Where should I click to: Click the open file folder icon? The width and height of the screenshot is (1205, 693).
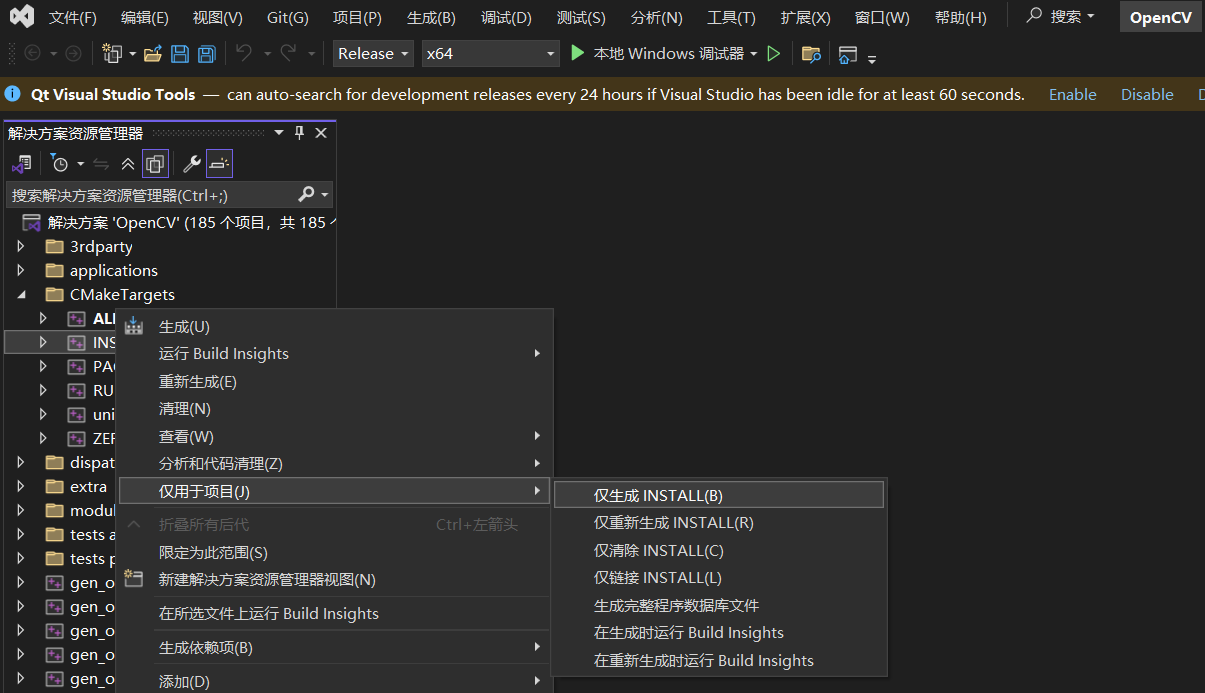click(153, 53)
